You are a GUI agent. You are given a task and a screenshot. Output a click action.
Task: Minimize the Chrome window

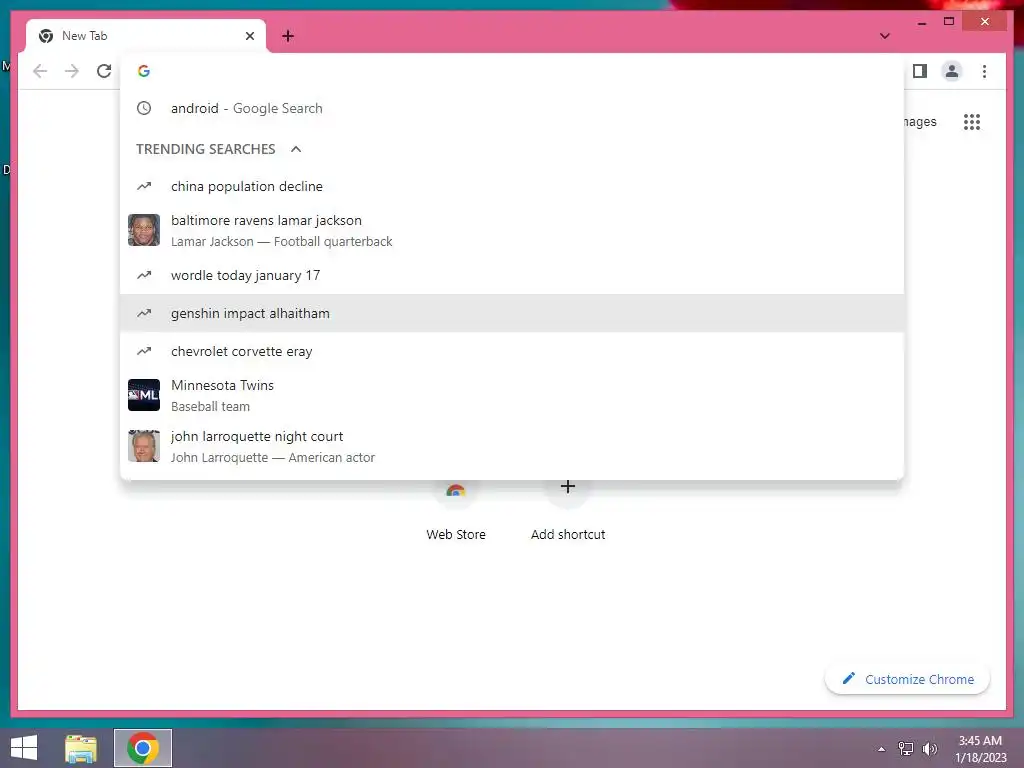coord(921,22)
